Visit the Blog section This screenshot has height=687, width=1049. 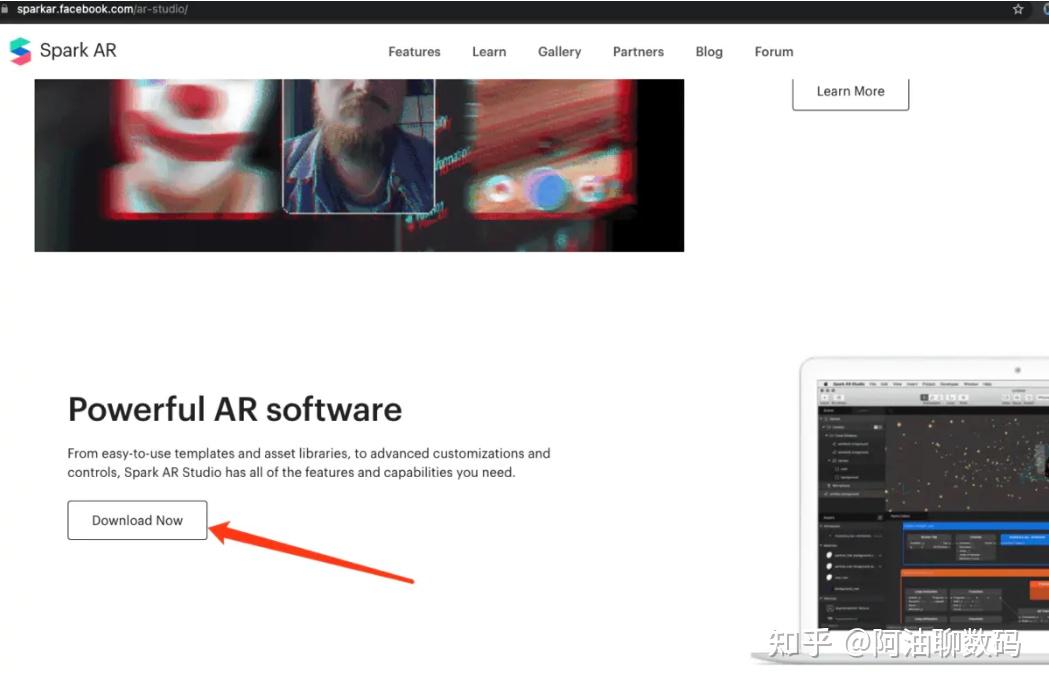point(709,52)
